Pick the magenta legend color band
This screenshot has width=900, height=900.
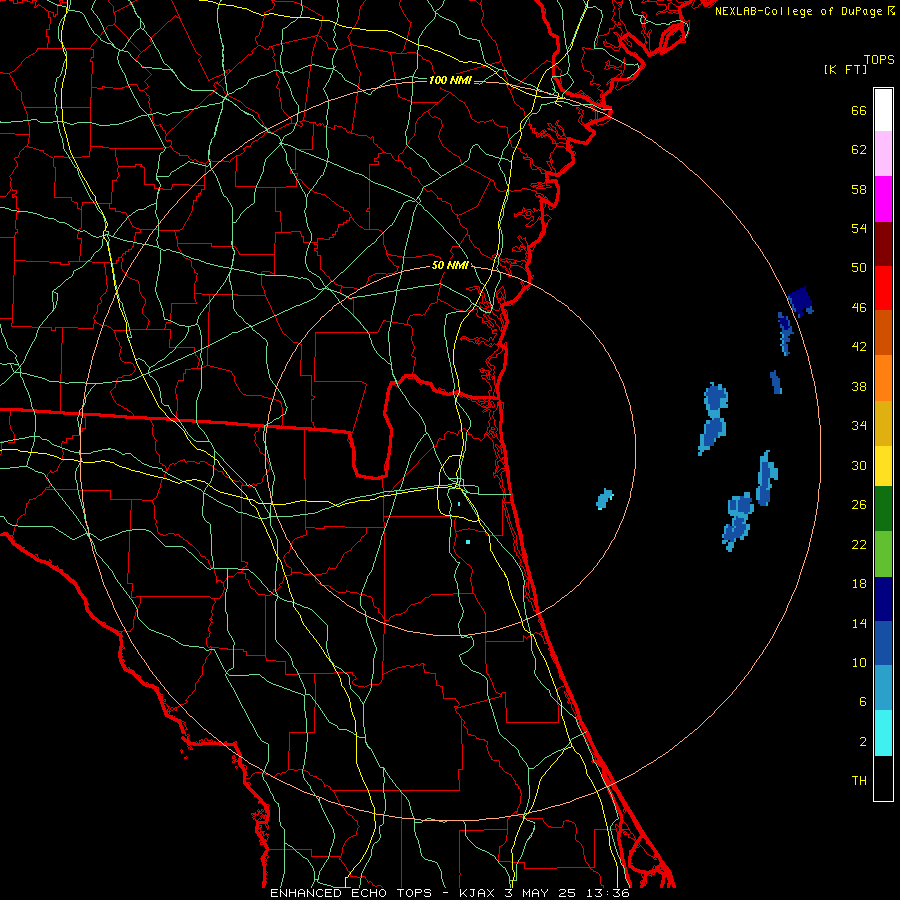[883, 199]
